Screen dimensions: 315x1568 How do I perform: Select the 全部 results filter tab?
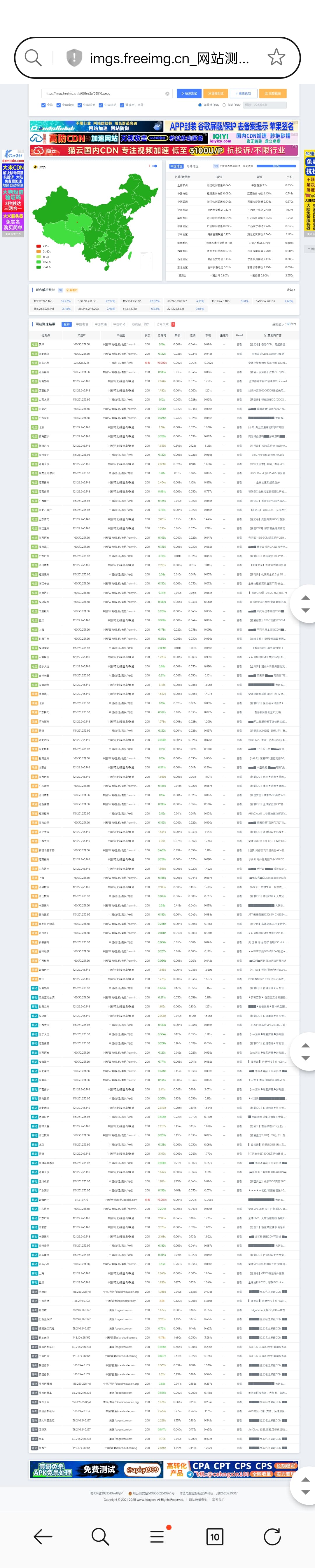coord(67,324)
